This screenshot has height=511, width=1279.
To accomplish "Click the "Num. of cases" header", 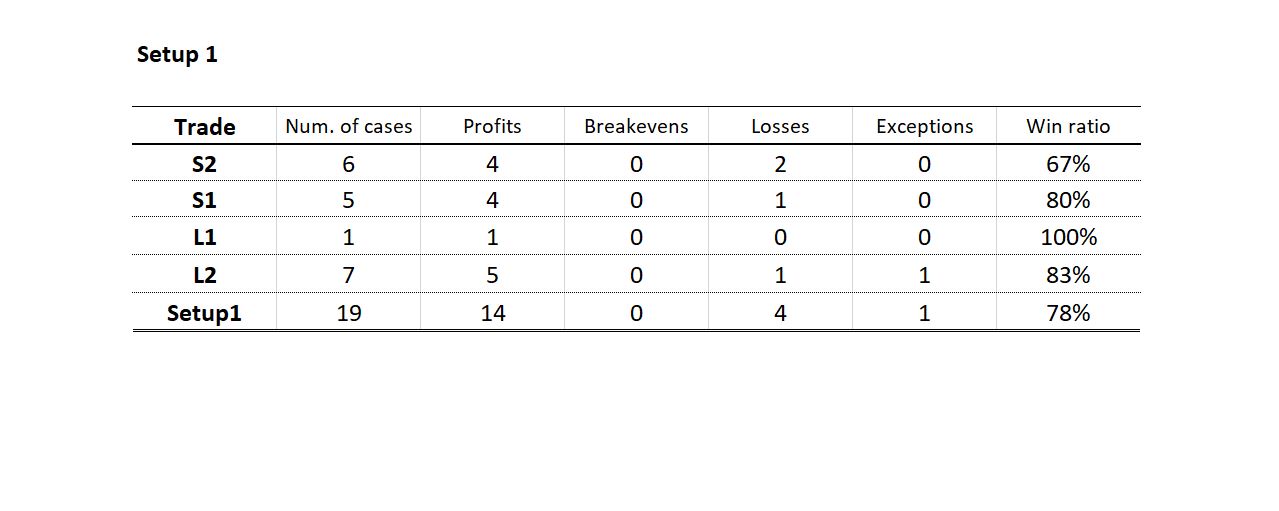I will point(348,127).
